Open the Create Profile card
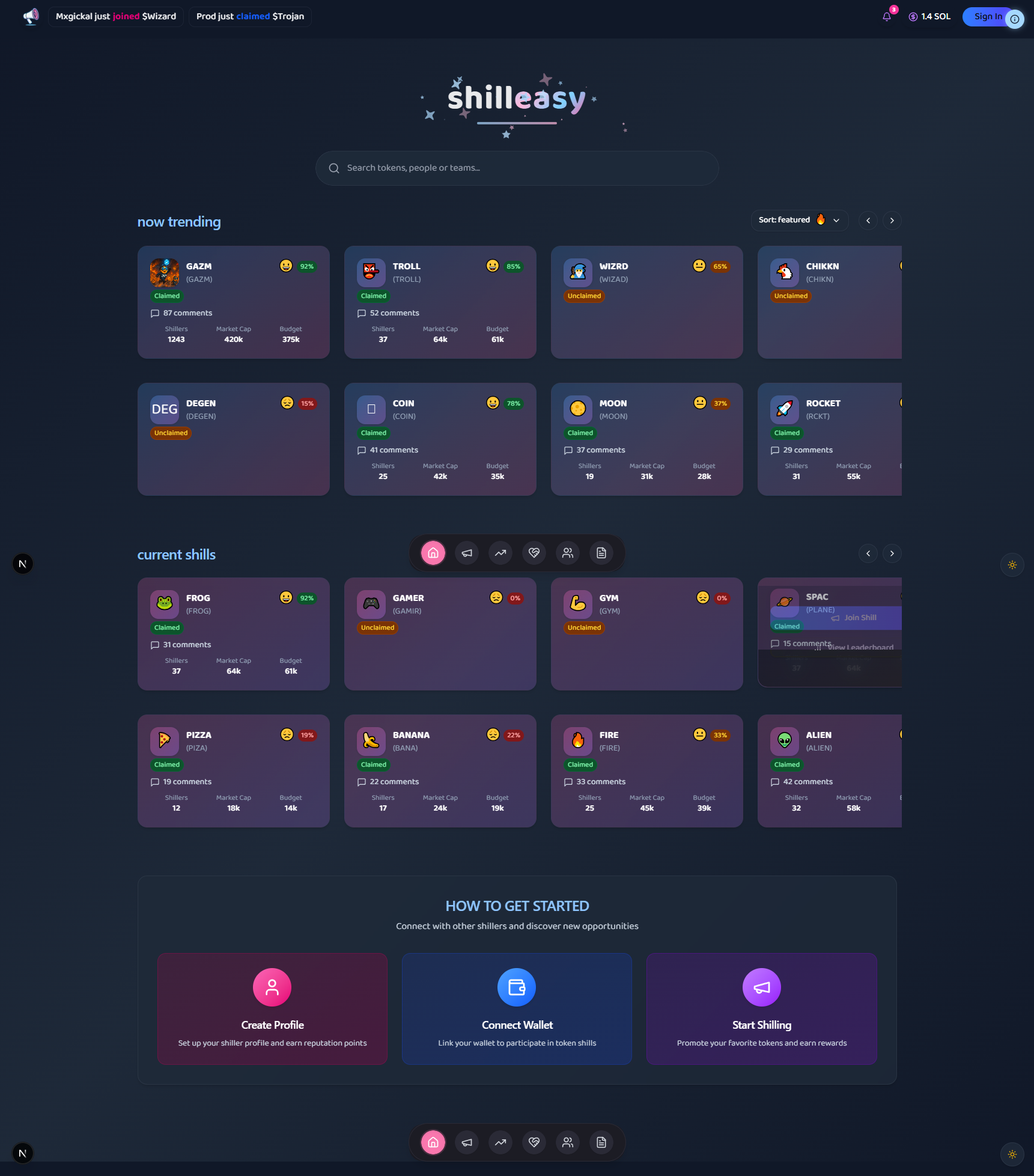The width and height of the screenshot is (1034, 1176). pyautogui.click(x=272, y=1009)
